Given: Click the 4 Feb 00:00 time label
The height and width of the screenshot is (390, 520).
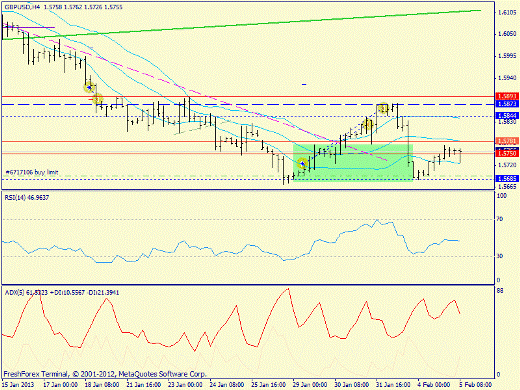Looking at the screenshot, I should [434, 385].
